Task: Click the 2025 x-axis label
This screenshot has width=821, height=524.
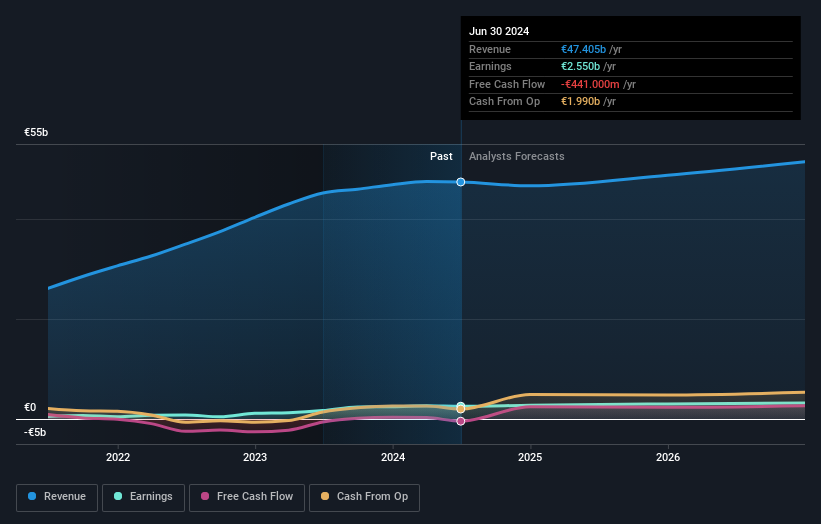Action: point(530,457)
